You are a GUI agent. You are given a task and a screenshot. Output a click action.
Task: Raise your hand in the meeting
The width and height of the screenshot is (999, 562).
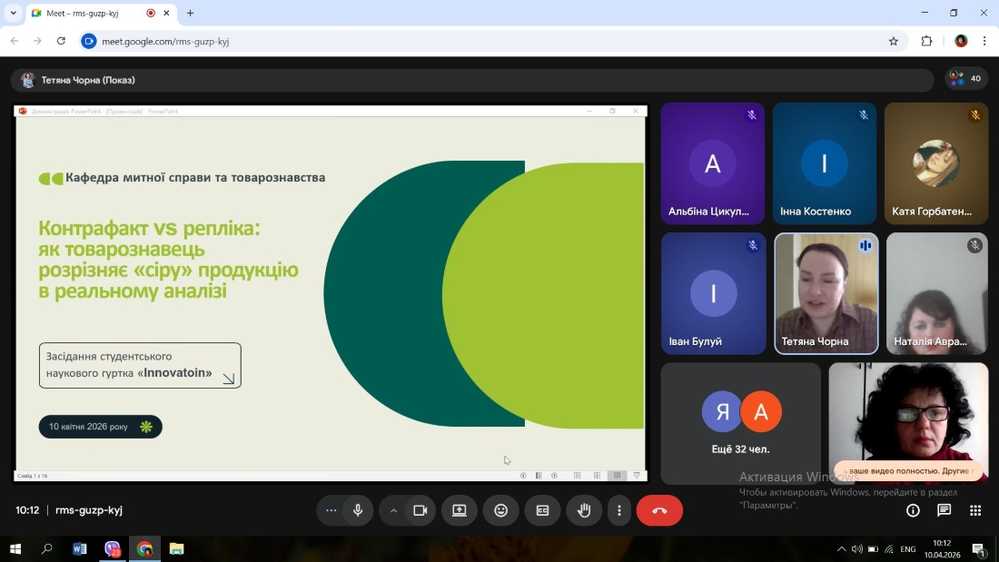(x=584, y=510)
